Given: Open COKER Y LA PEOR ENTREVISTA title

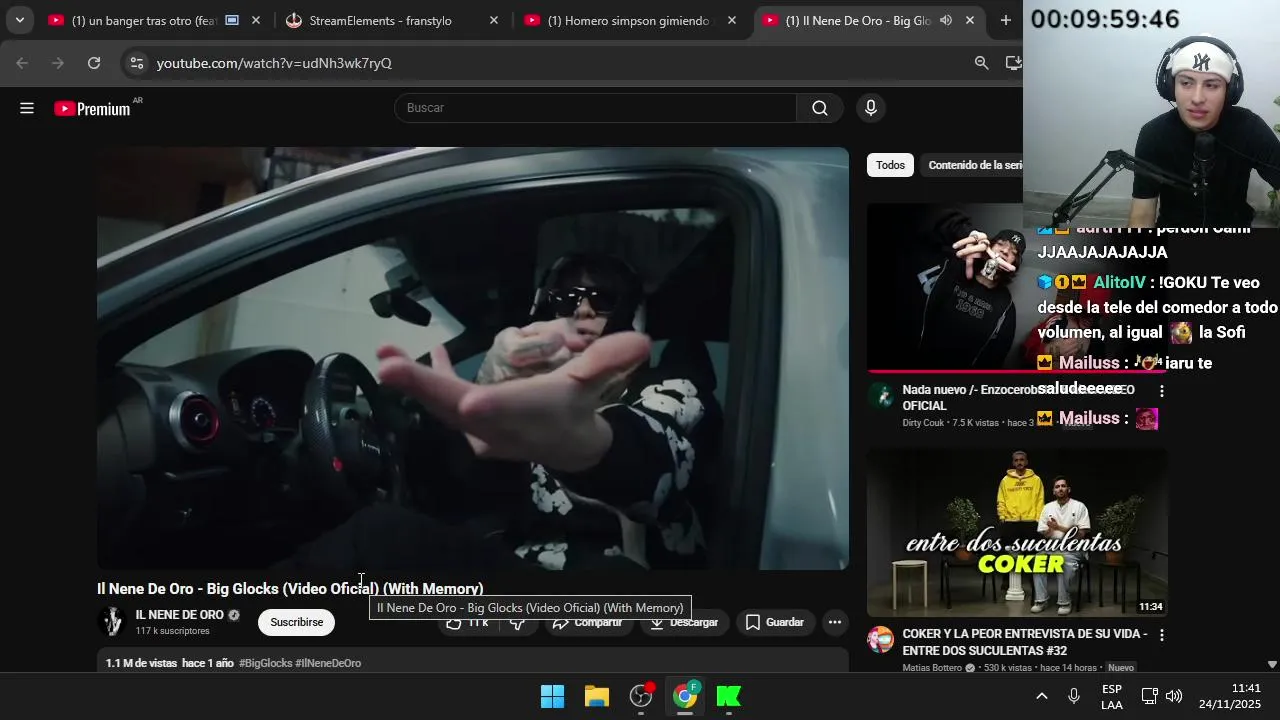Looking at the screenshot, I should click(x=1024, y=642).
